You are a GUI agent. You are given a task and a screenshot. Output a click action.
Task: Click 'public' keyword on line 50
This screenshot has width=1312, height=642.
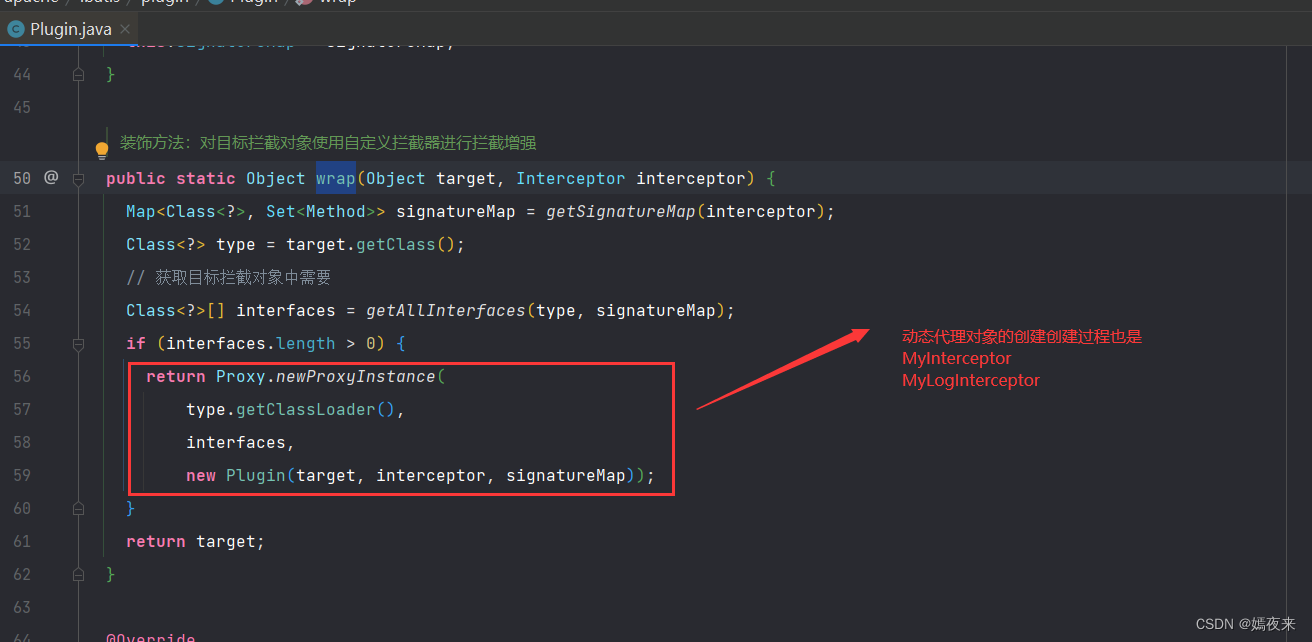pos(136,178)
